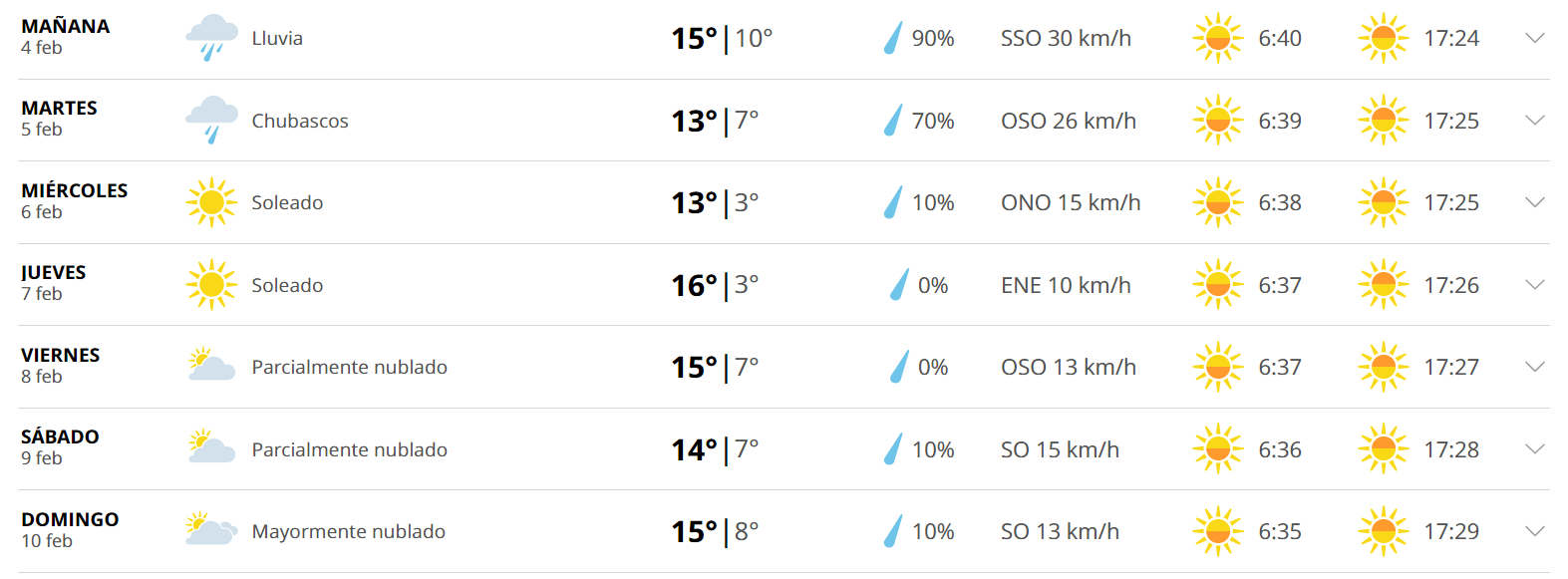Click the sunset icon beside 17:26
The width and height of the screenshot is (1568, 579).
click(1384, 285)
